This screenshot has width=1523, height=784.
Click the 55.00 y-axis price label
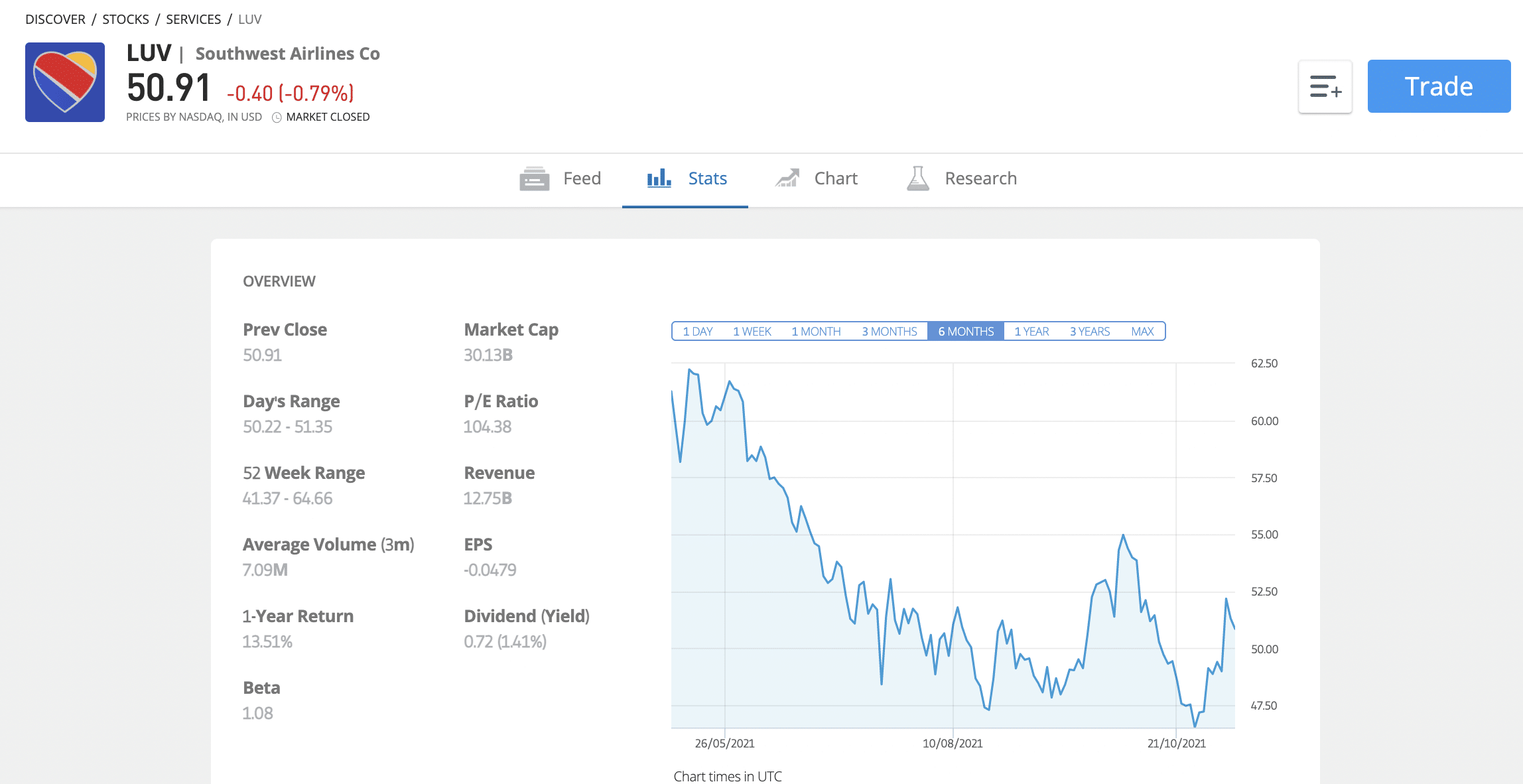[1264, 535]
